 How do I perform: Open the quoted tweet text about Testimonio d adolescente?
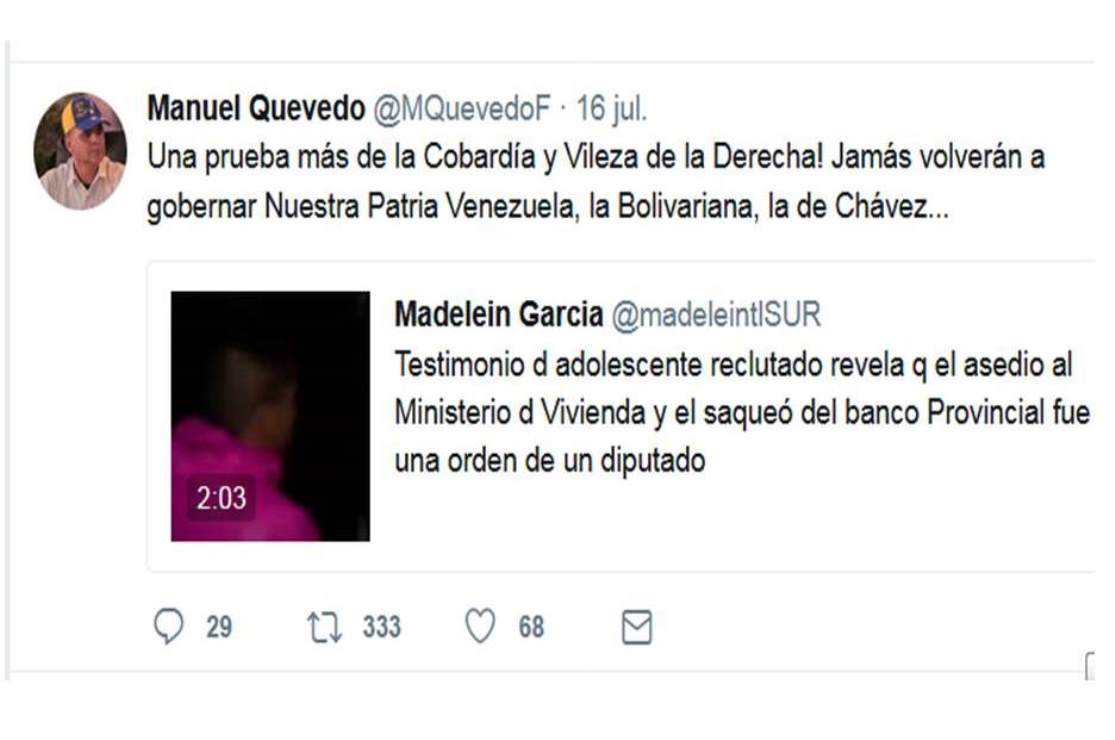coord(742,412)
